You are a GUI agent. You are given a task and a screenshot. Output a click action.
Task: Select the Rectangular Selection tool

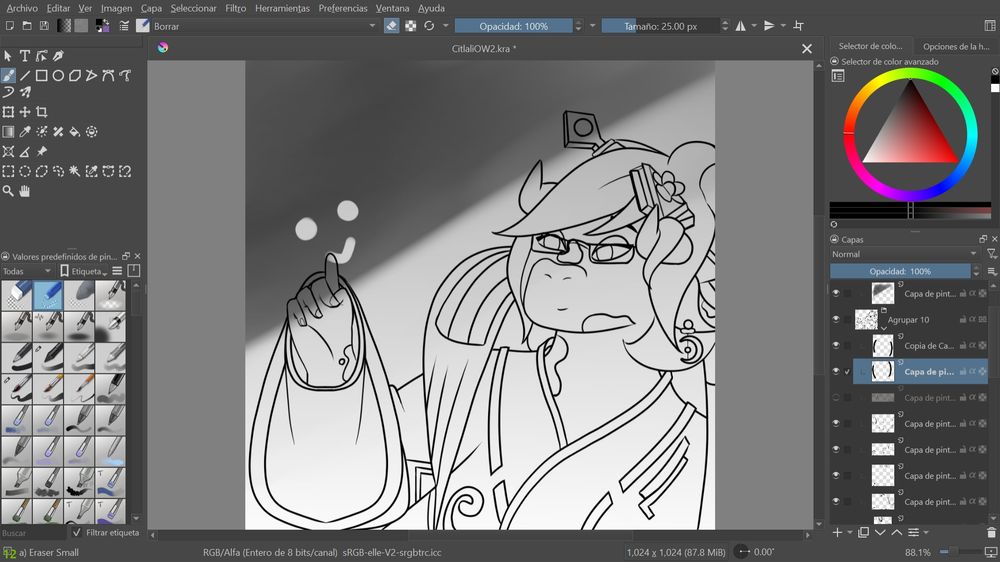click(x=8, y=172)
